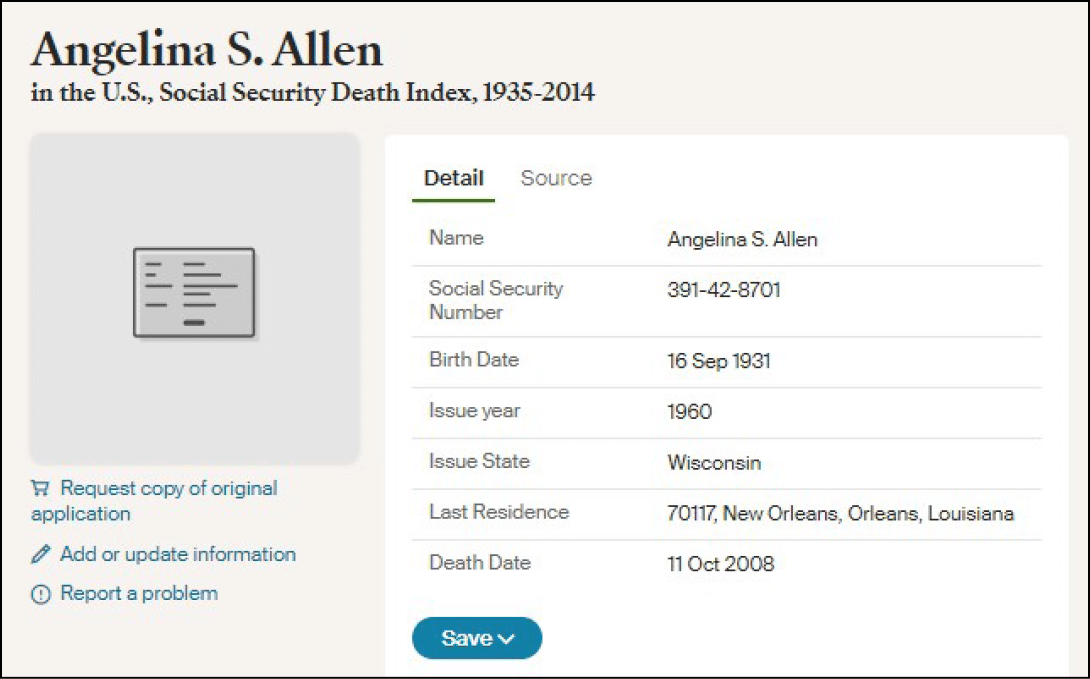The width and height of the screenshot is (1090, 679).
Task: Click the pencil edit icon
Action: click(x=40, y=554)
